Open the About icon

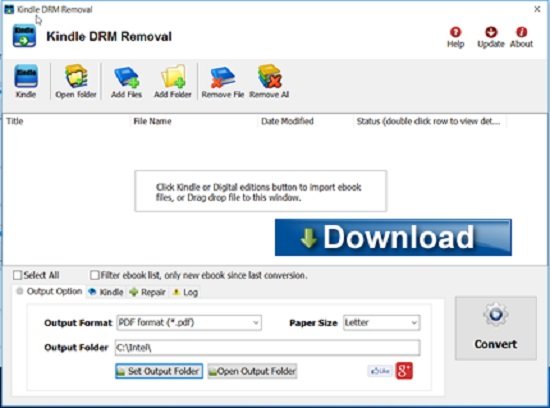(521, 37)
